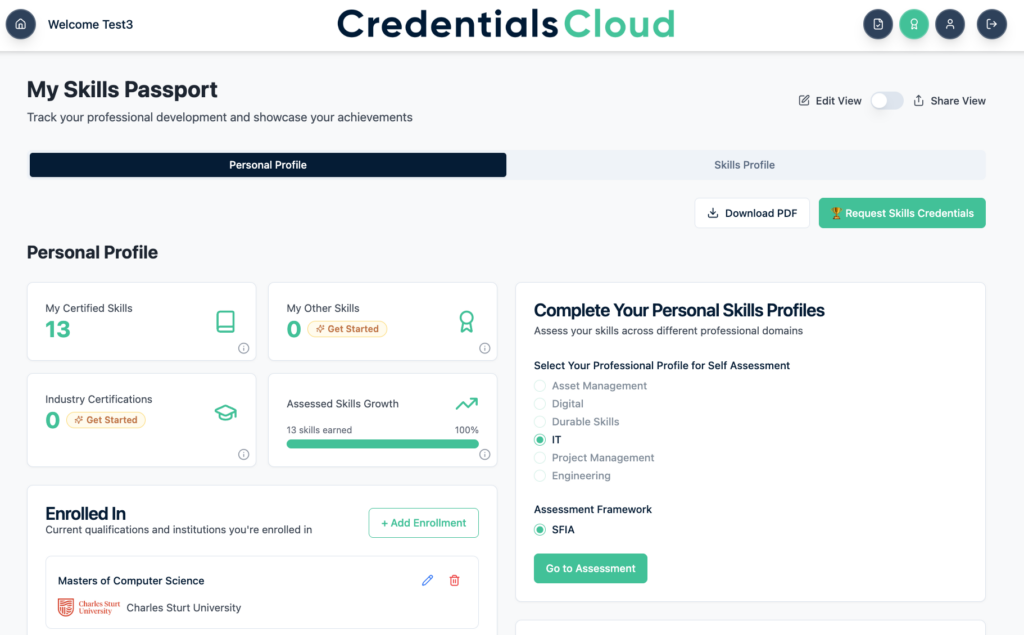Screen dimensions: 1024x635
Task: Click Get Started under My Other Skills
Action: (x=347, y=329)
